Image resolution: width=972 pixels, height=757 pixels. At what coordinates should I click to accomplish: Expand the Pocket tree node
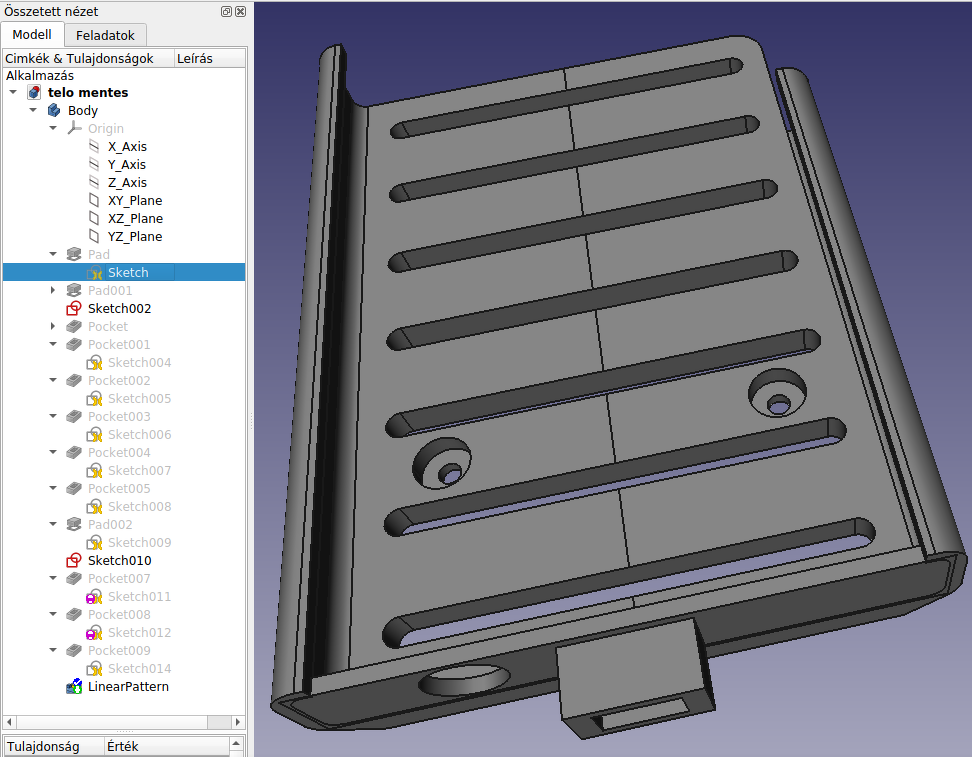[x=53, y=326]
